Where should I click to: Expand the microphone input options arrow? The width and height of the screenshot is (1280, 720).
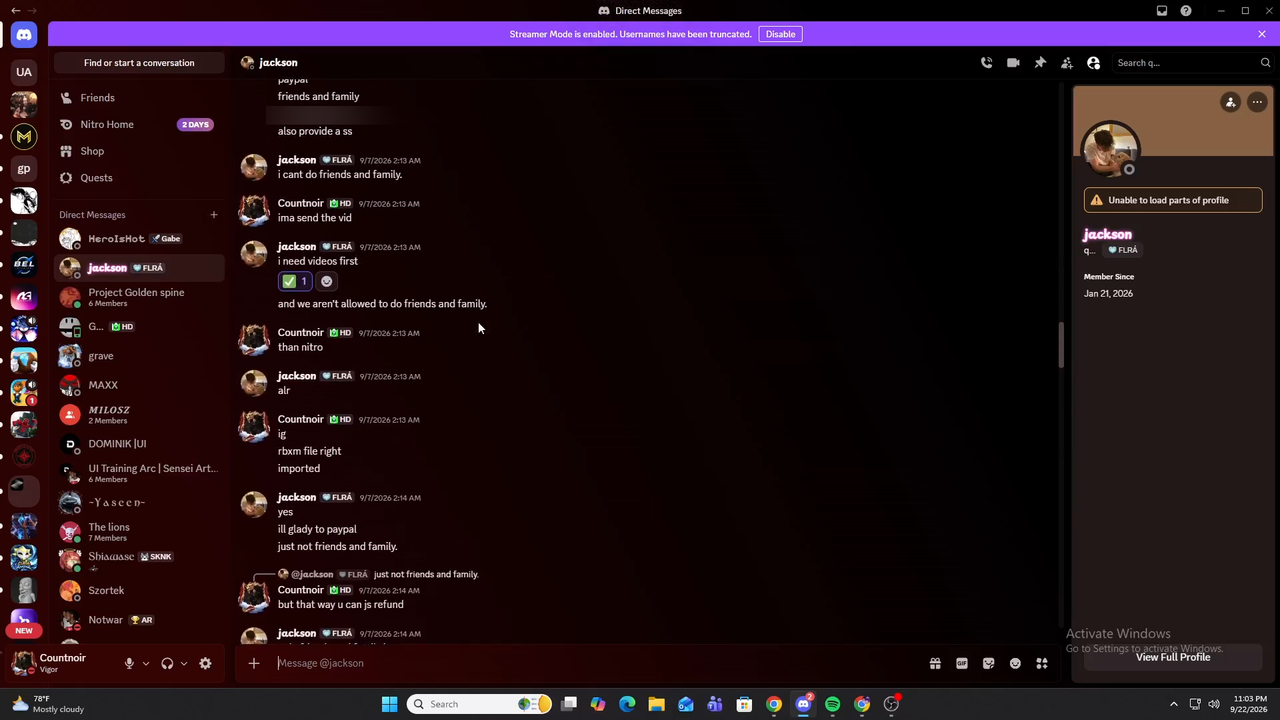(x=146, y=663)
